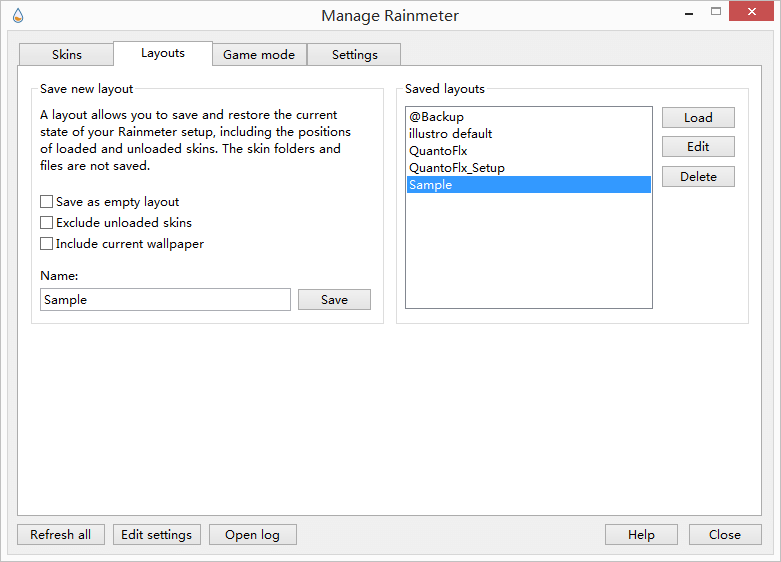
Task: Close the Manage Rainmeter dialog
Action: click(x=725, y=535)
